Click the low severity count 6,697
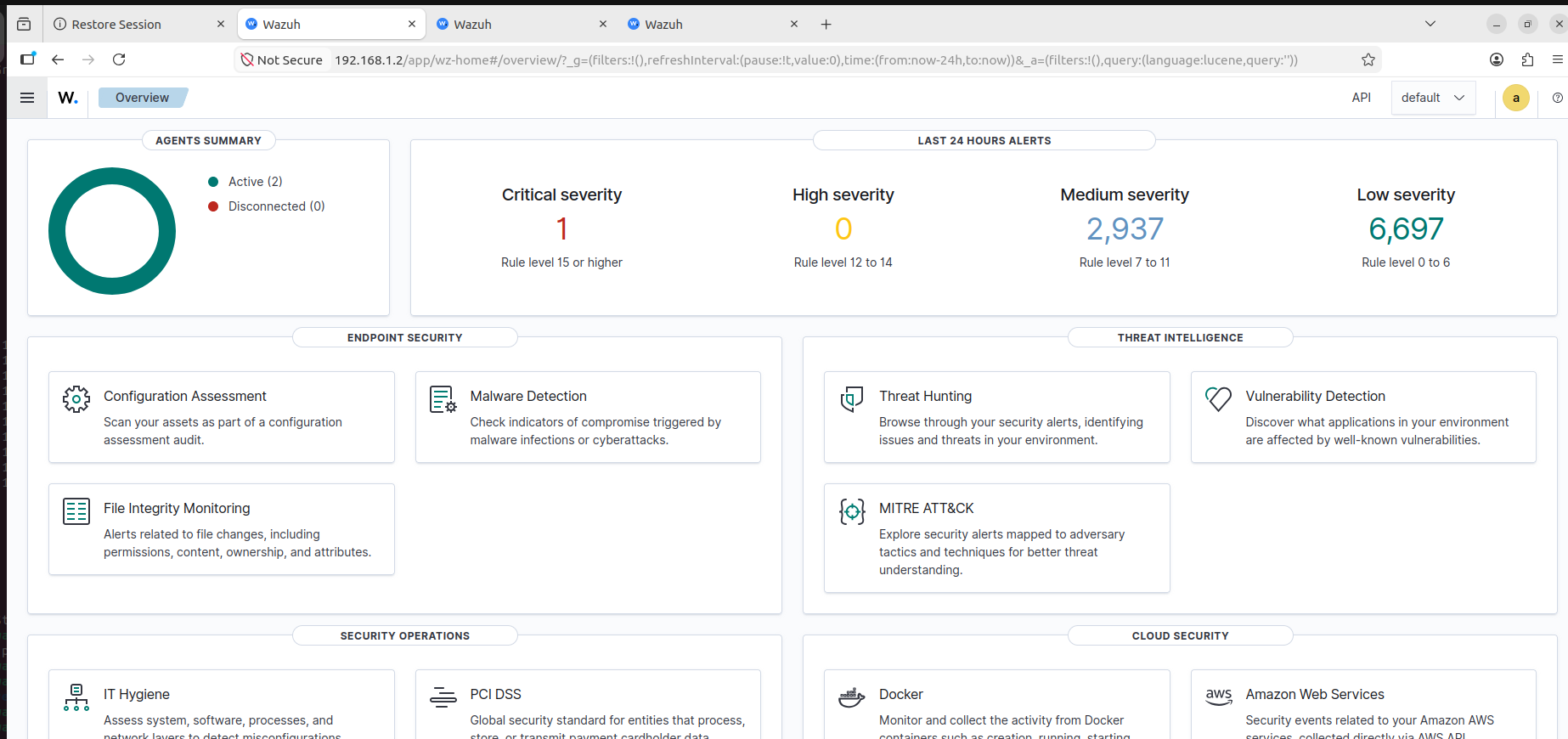 coord(1406,228)
